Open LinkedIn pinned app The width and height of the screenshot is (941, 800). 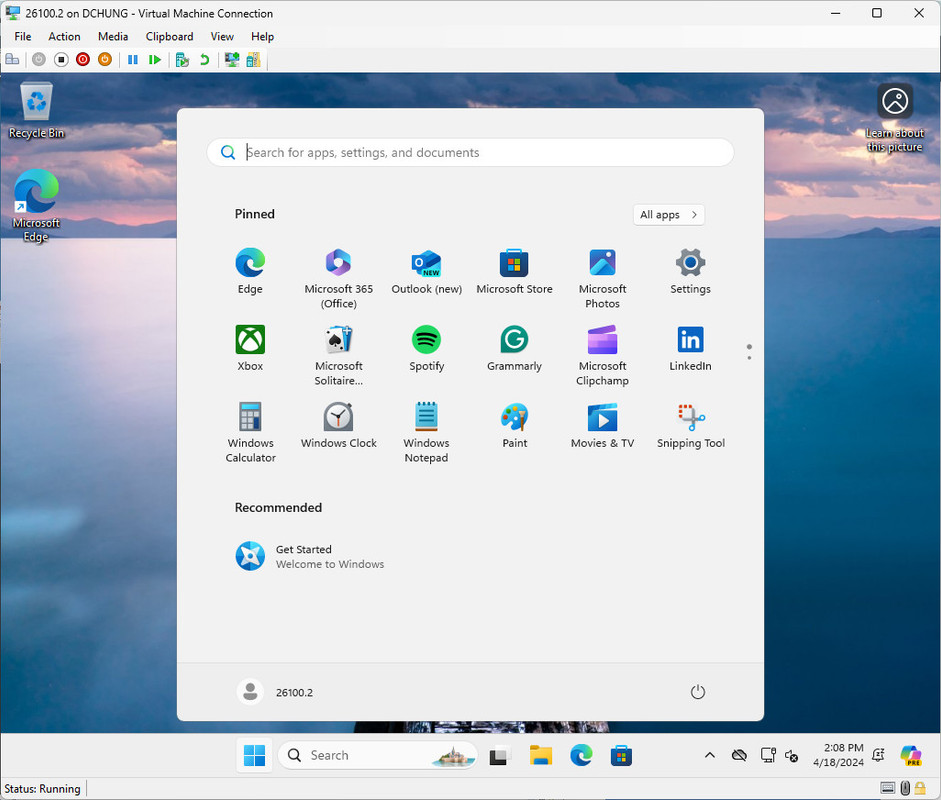[690, 348]
